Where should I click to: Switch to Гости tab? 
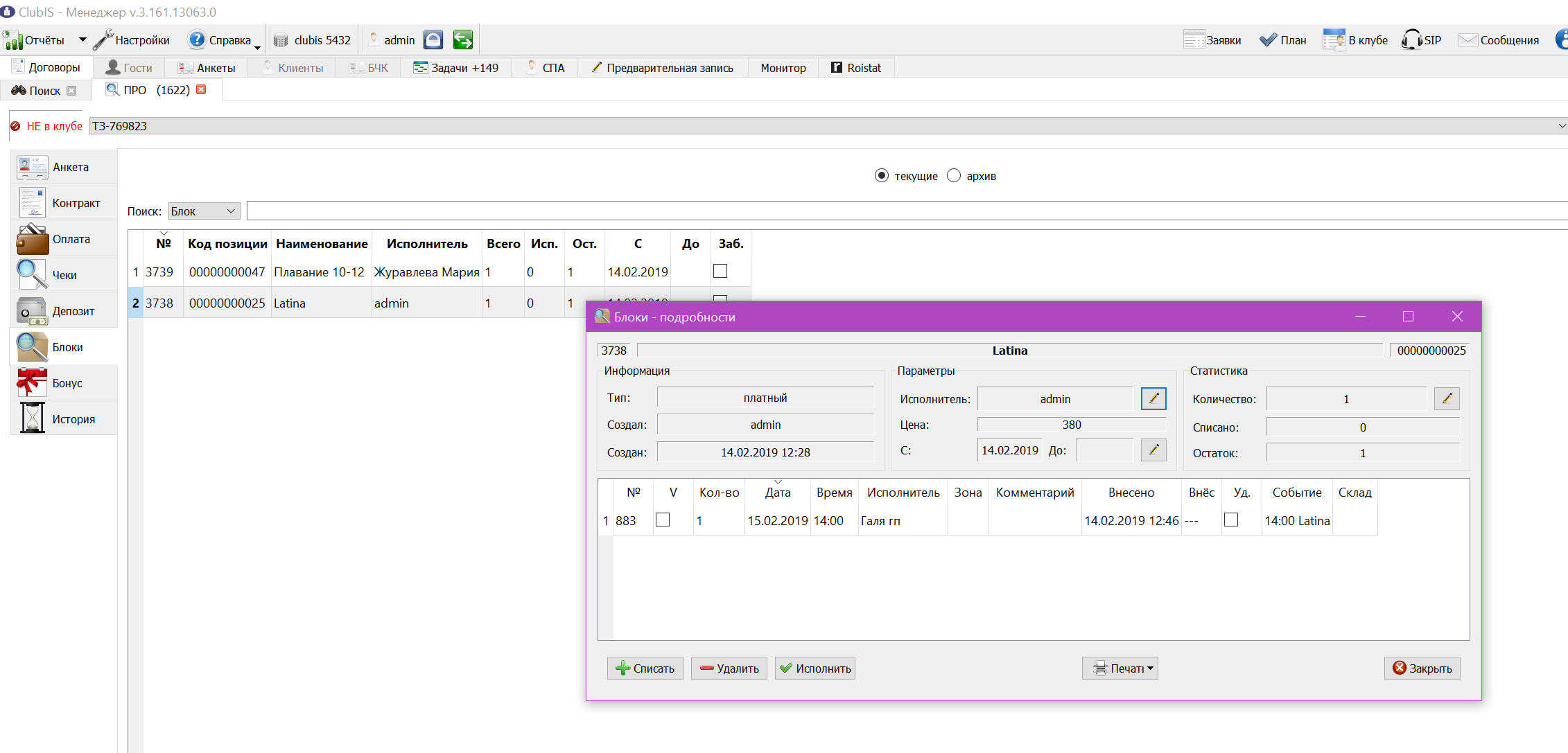pos(129,68)
